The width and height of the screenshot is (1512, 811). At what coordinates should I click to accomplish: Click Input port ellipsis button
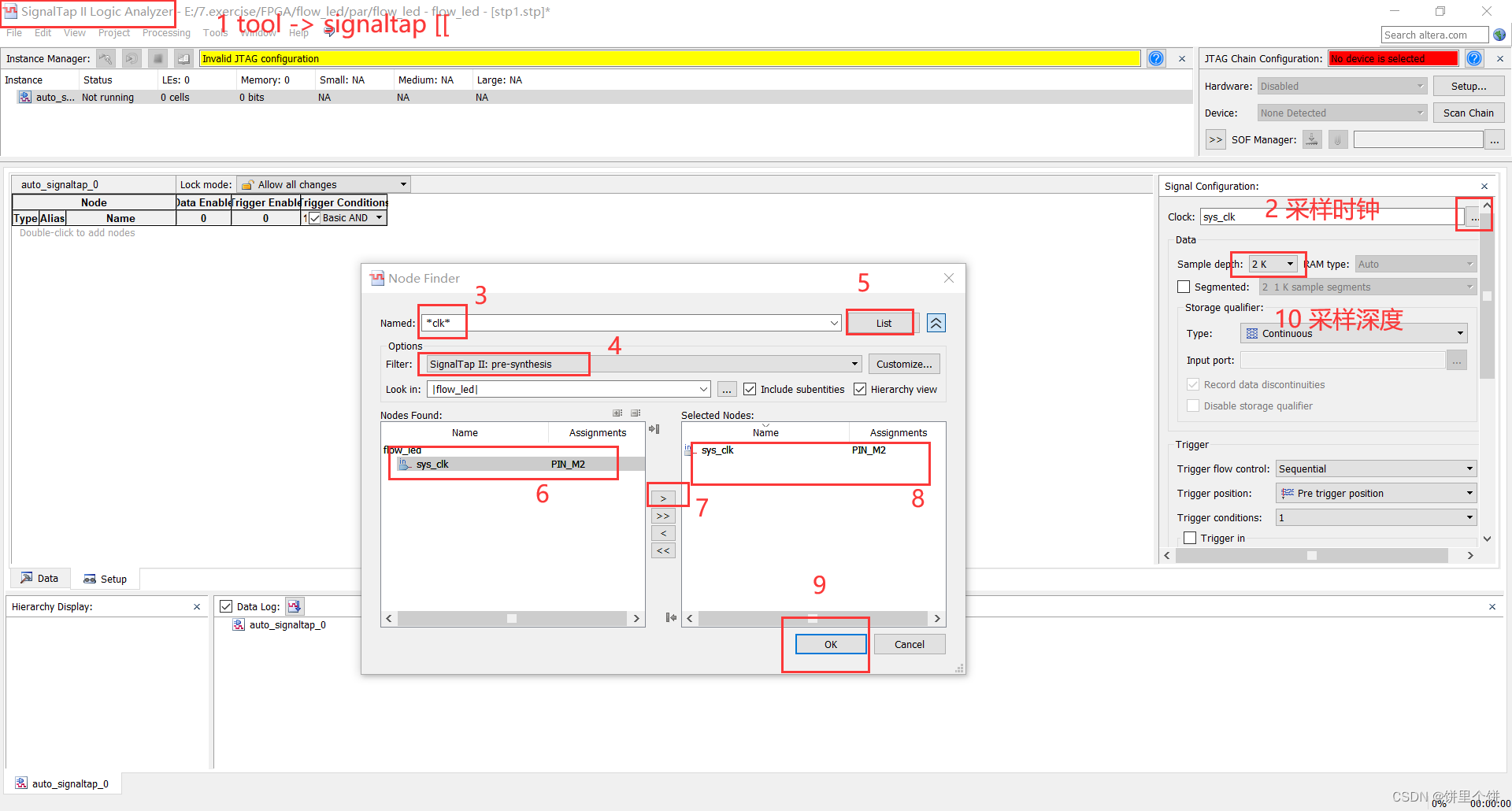(1457, 360)
